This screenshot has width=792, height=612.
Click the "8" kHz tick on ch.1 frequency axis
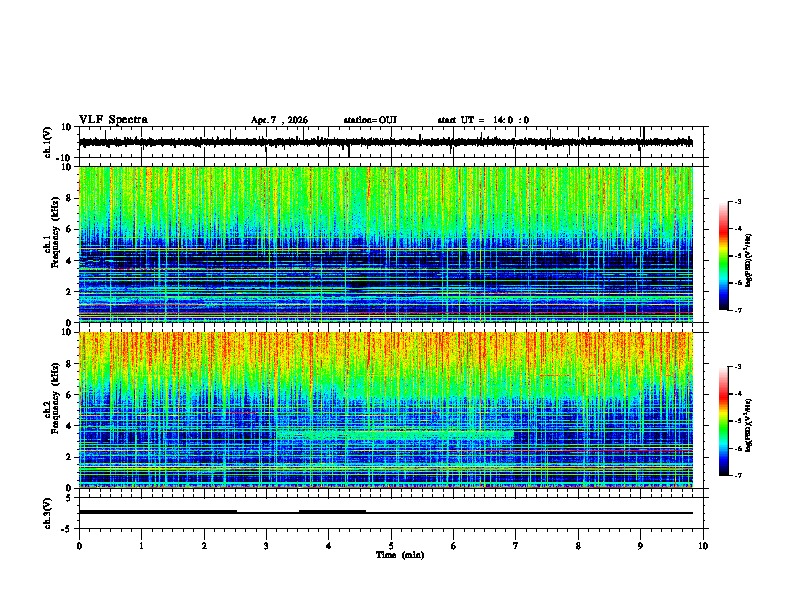pos(69,198)
